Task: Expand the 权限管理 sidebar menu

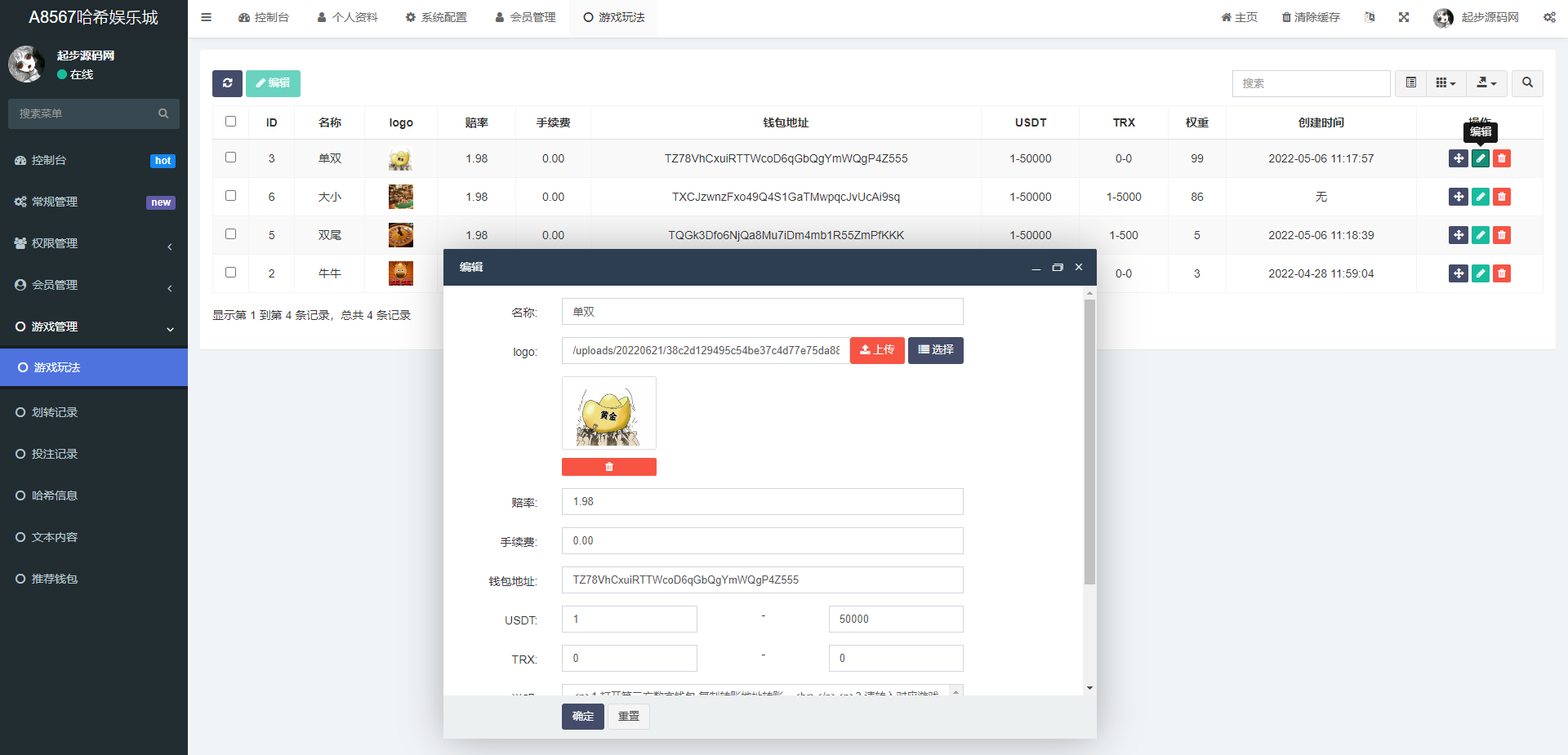Action: click(94, 243)
